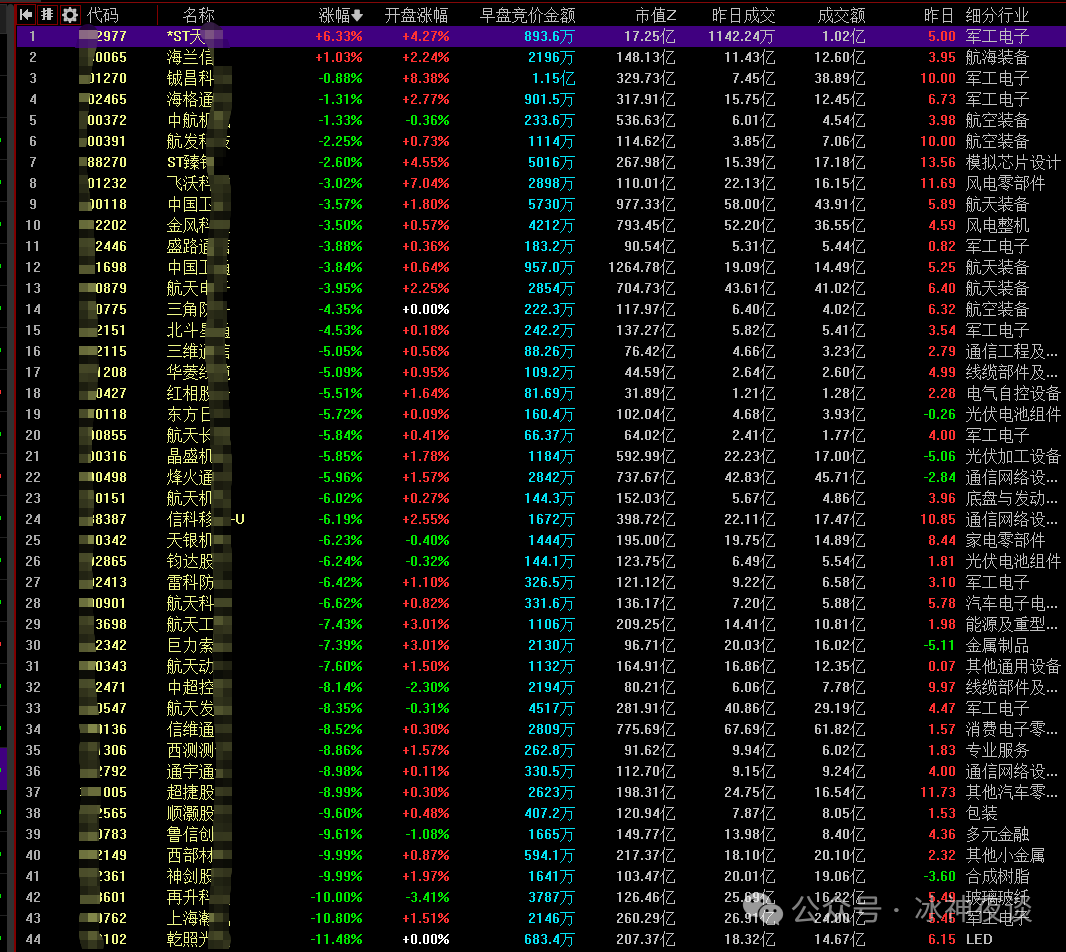Click the -10.00% change in row 42
Image resolution: width=1066 pixels, height=952 pixels.
(x=337, y=898)
